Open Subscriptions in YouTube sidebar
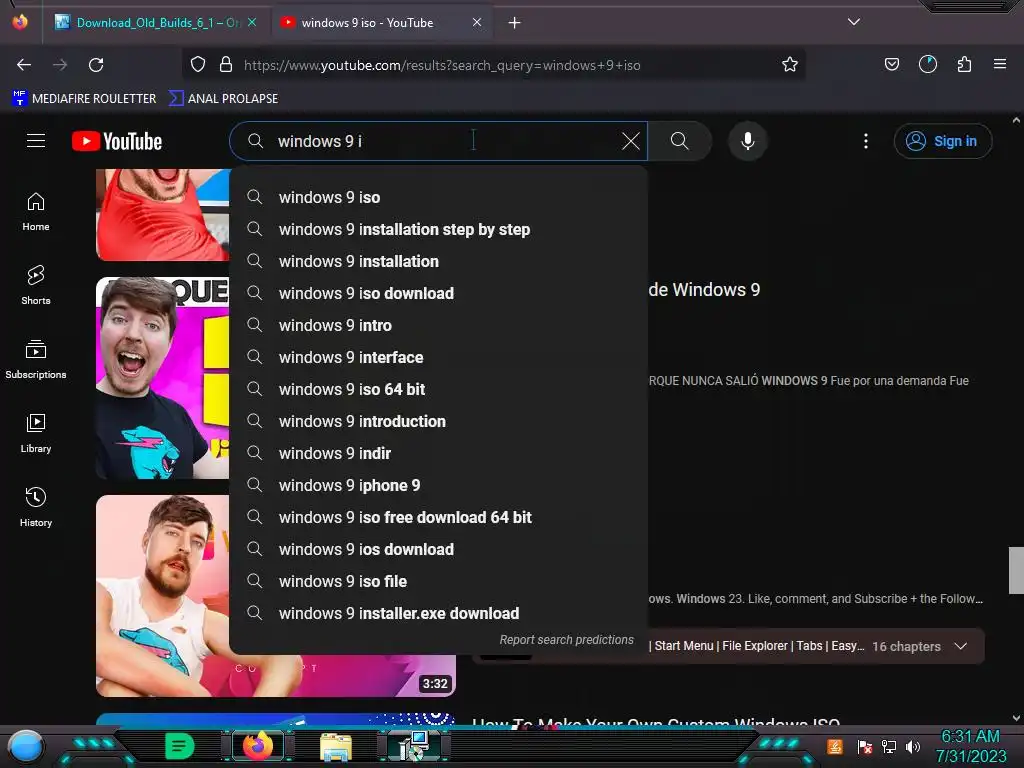Viewport: 1024px width, 768px height. point(36,360)
